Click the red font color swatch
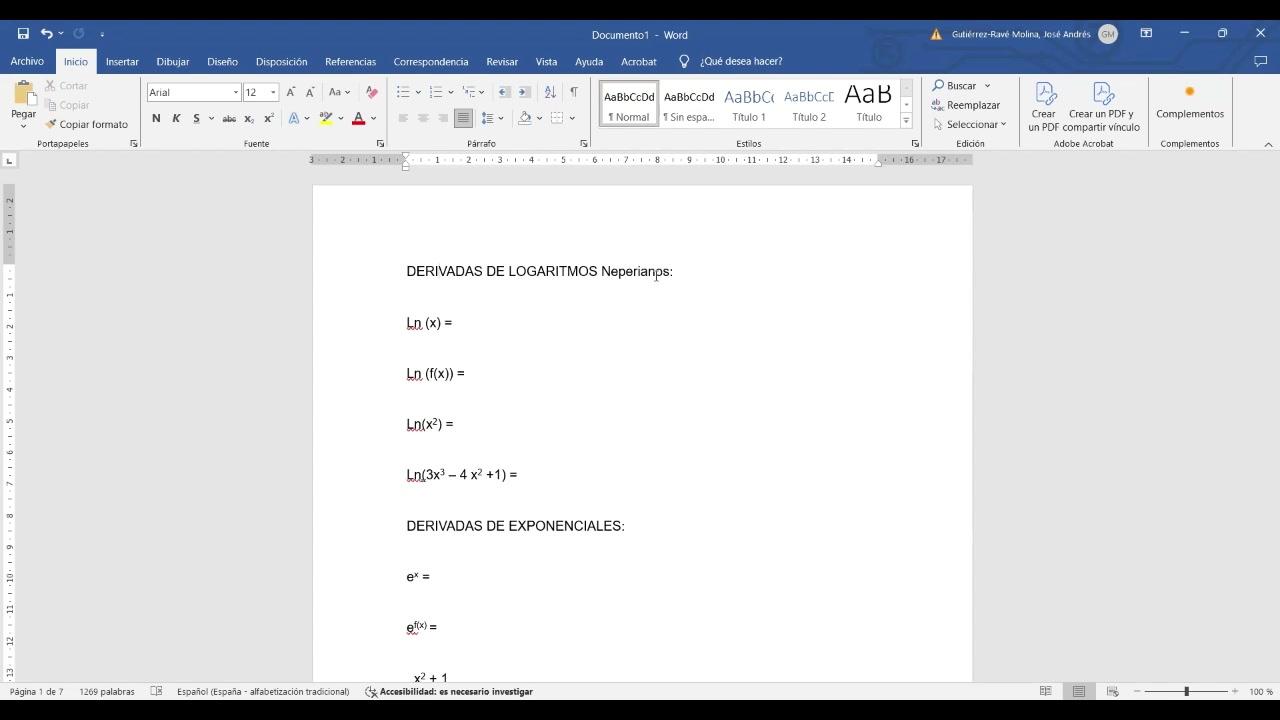This screenshot has height=720, width=1280. (358, 118)
